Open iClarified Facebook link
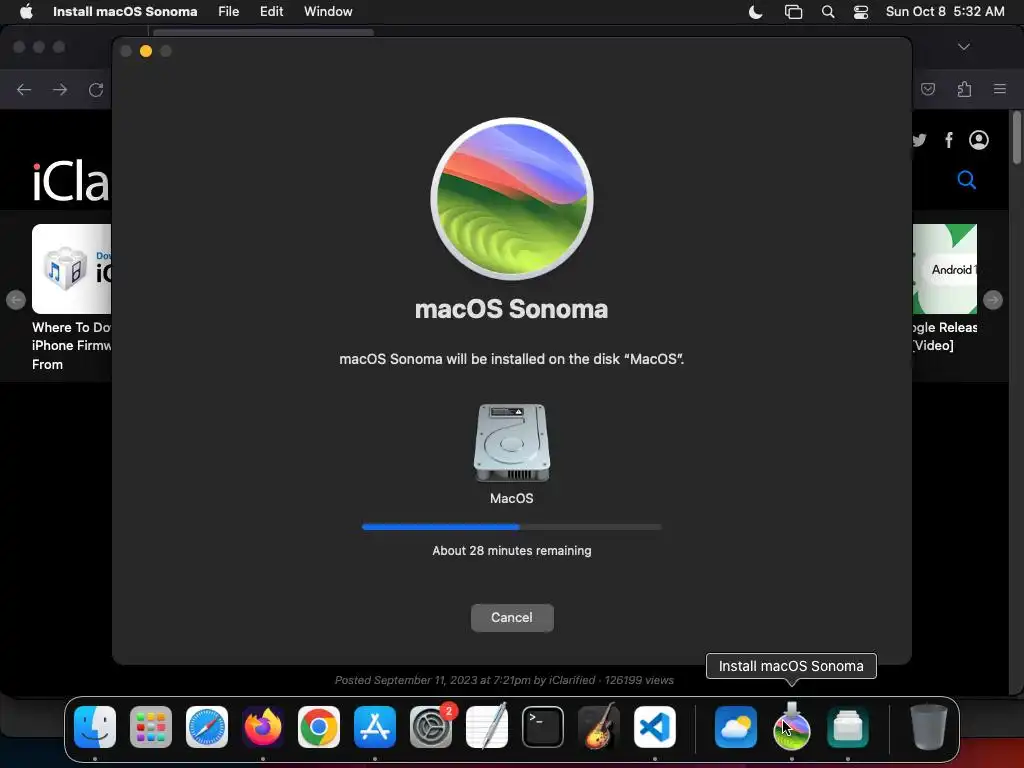This screenshot has width=1024, height=768. coord(949,140)
